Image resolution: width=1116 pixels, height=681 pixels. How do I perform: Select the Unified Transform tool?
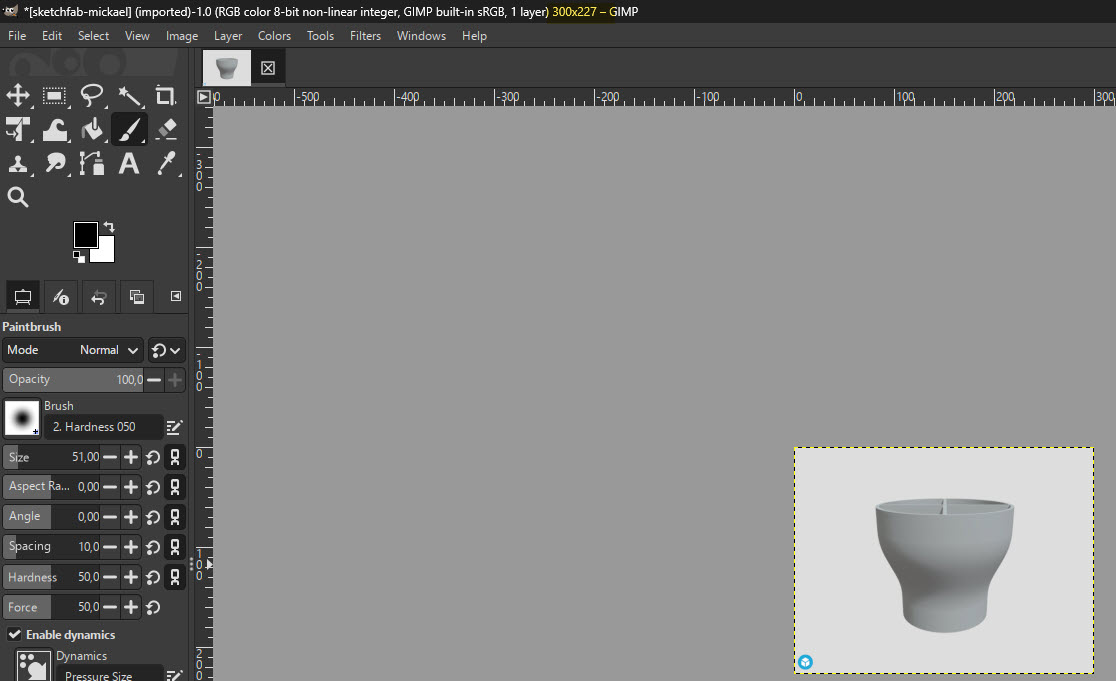[x=18, y=130]
